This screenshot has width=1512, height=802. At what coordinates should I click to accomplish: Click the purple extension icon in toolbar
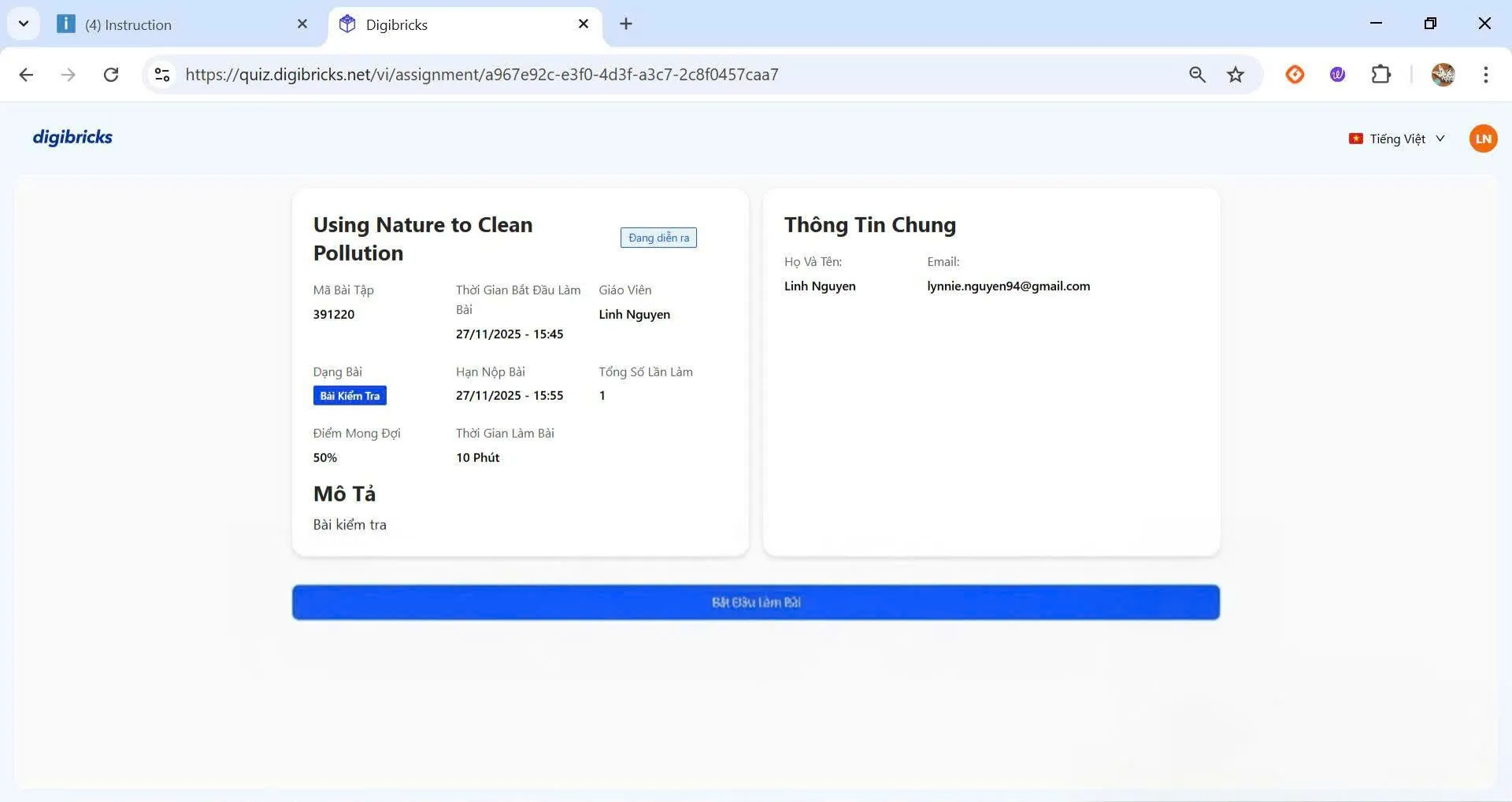point(1337,75)
